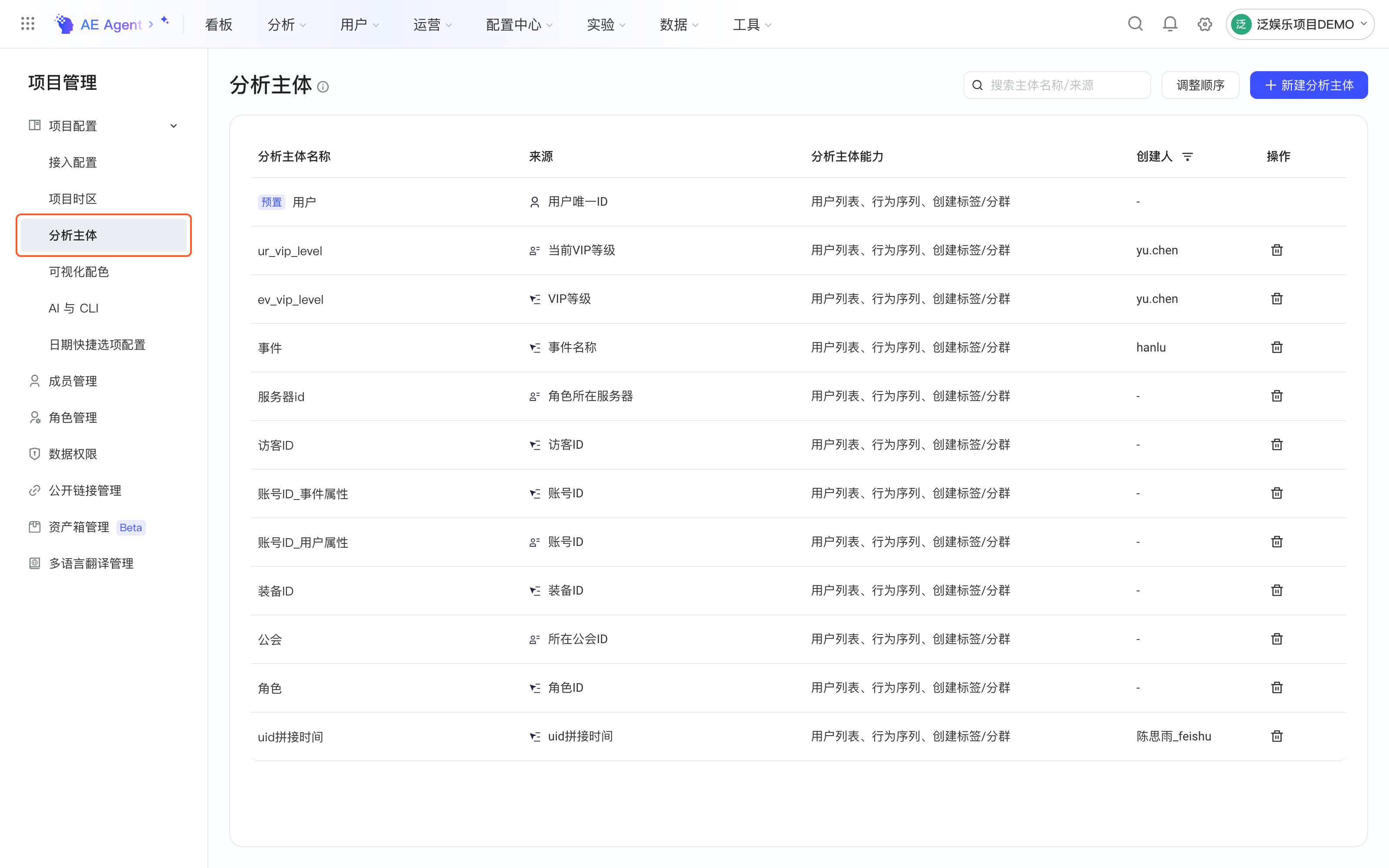The height and width of the screenshot is (868, 1389).
Task: Open 数据权限 in sidebar
Action: coord(73,454)
